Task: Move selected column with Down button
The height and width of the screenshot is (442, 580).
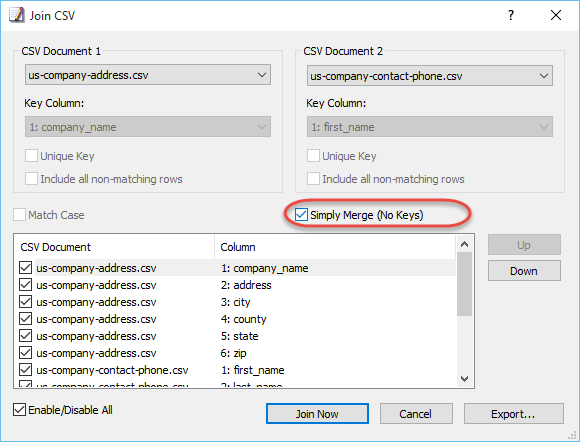Action: point(524,271)
